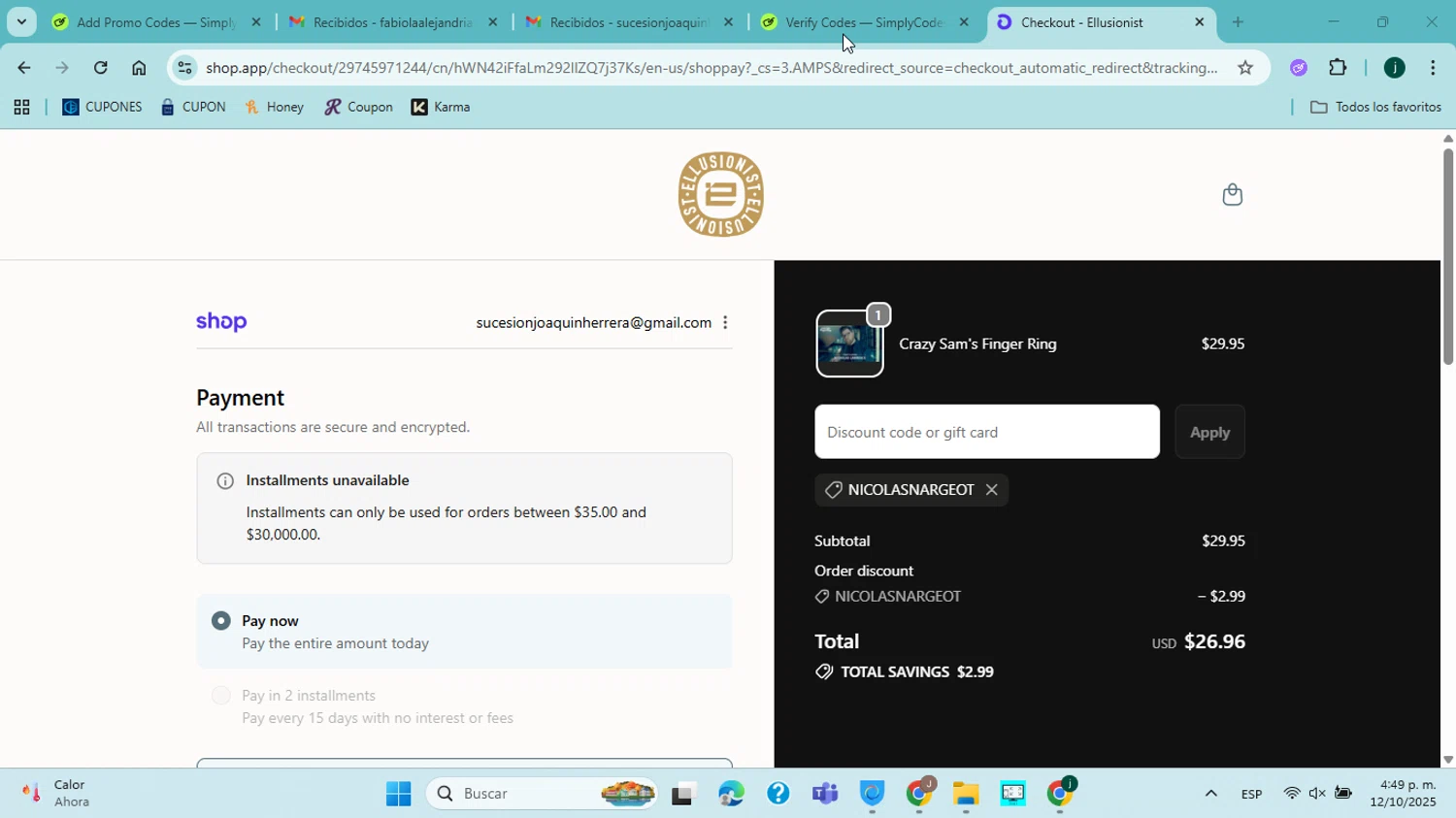Open the clock and date 4:49 p. m.
The image size is (1456, 818).
tap(1403, 794)
